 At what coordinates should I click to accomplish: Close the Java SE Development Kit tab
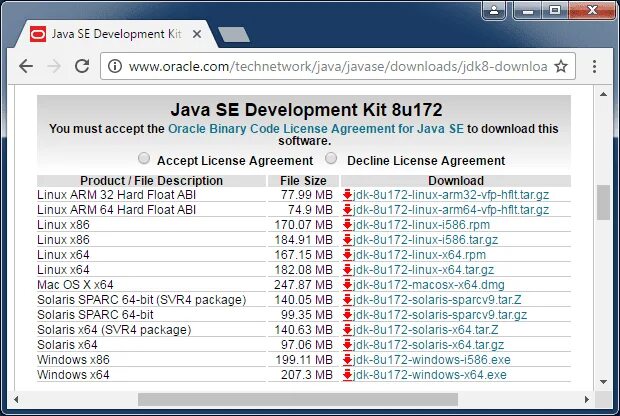[197, 34]
